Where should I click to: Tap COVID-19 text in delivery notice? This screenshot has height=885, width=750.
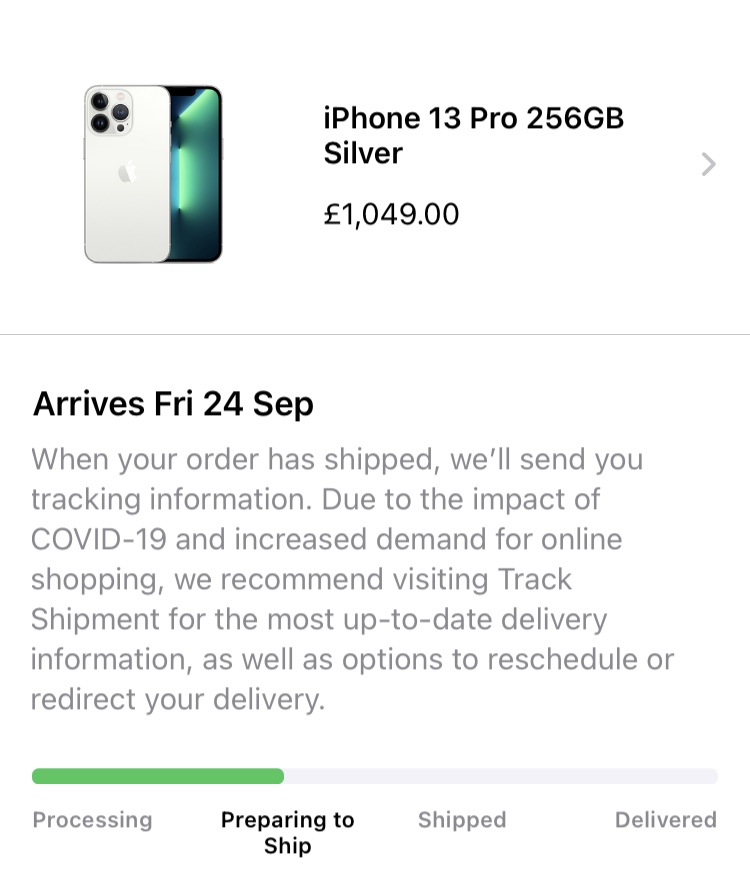tap(99, 539)
